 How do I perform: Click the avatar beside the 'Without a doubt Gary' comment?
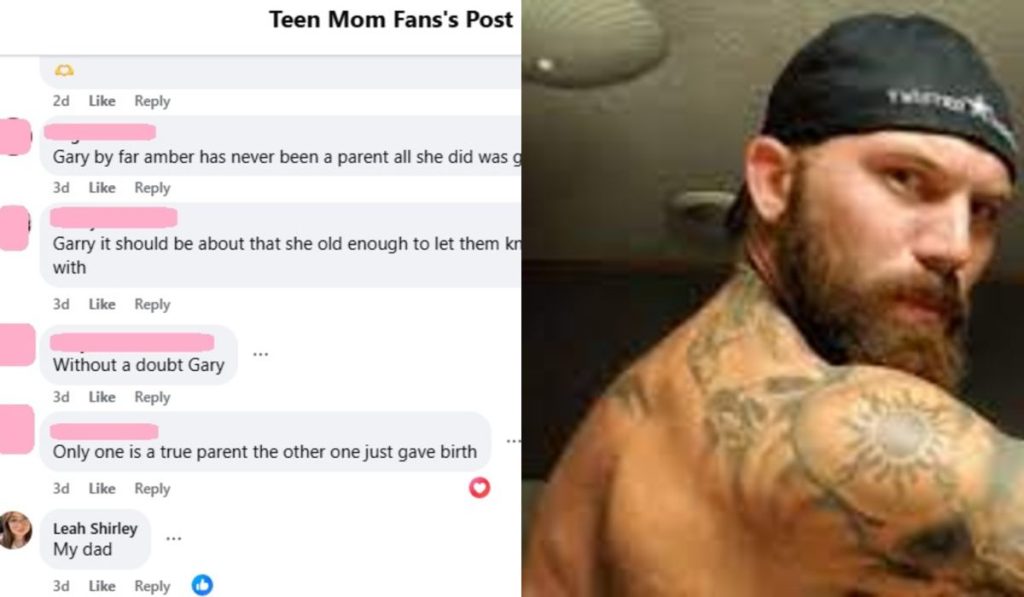click(x=14, y=345)
